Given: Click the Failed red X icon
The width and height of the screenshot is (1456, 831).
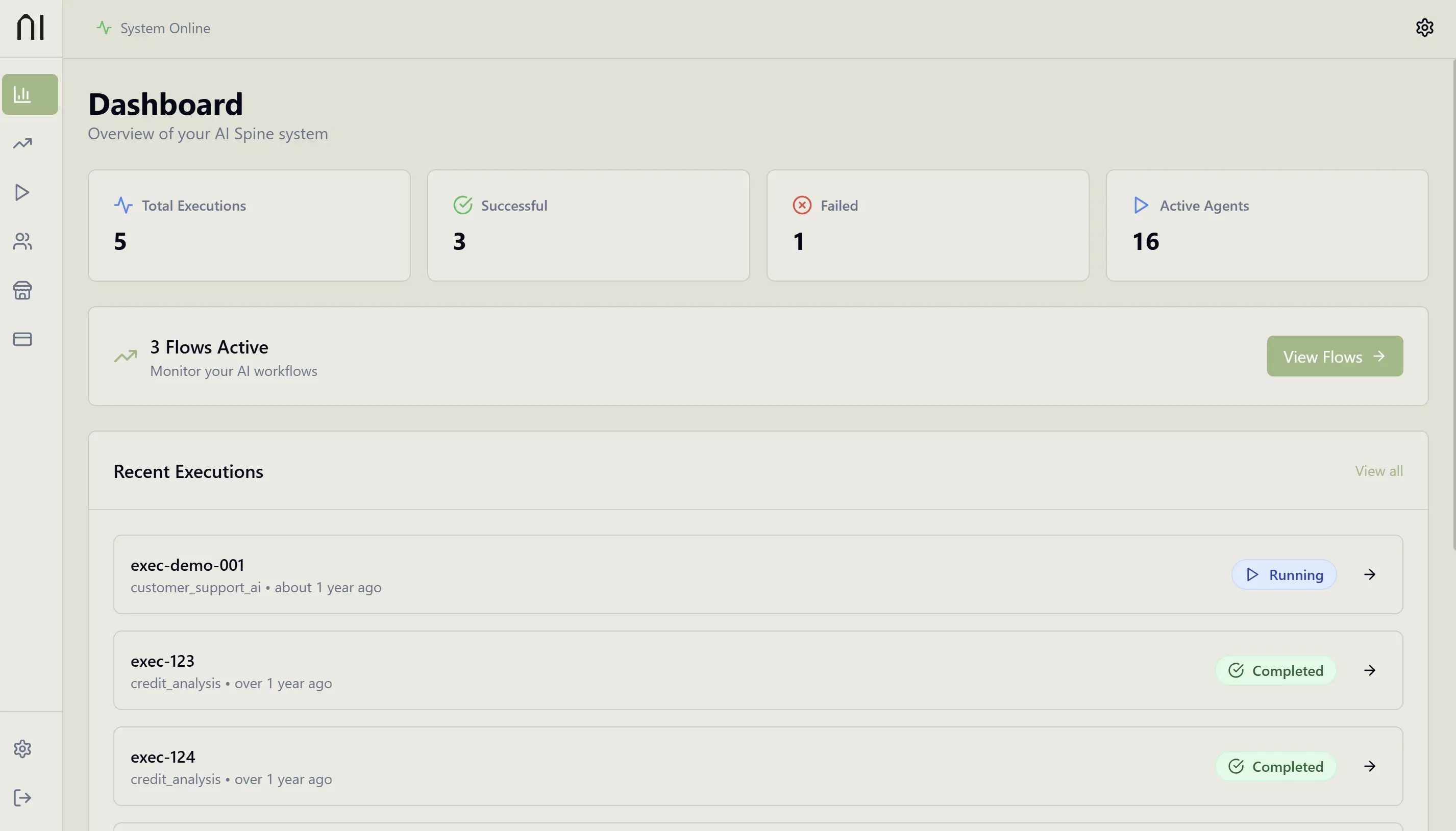Looking at the screenshot, I should [802, 205].
